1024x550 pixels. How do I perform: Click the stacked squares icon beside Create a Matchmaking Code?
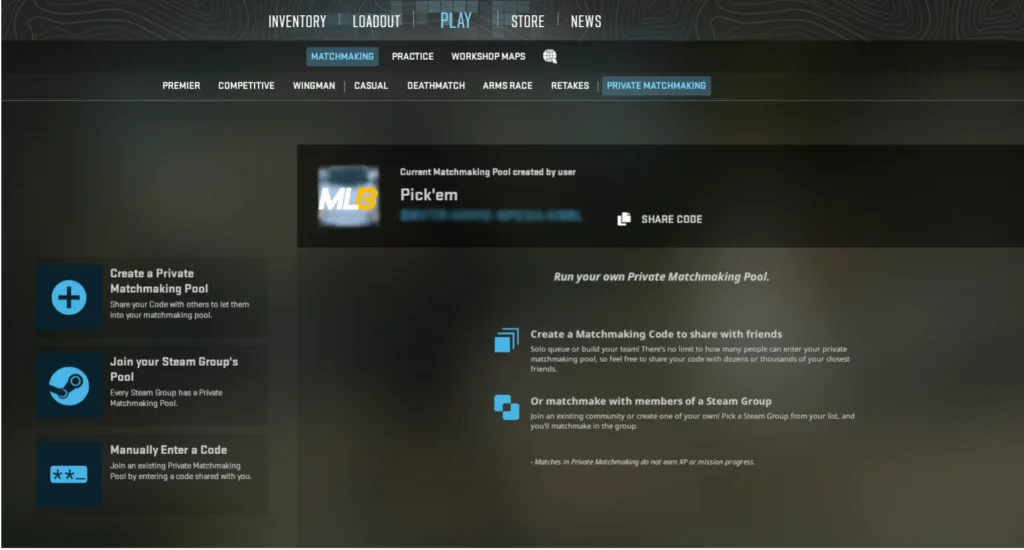coord(507,340)
